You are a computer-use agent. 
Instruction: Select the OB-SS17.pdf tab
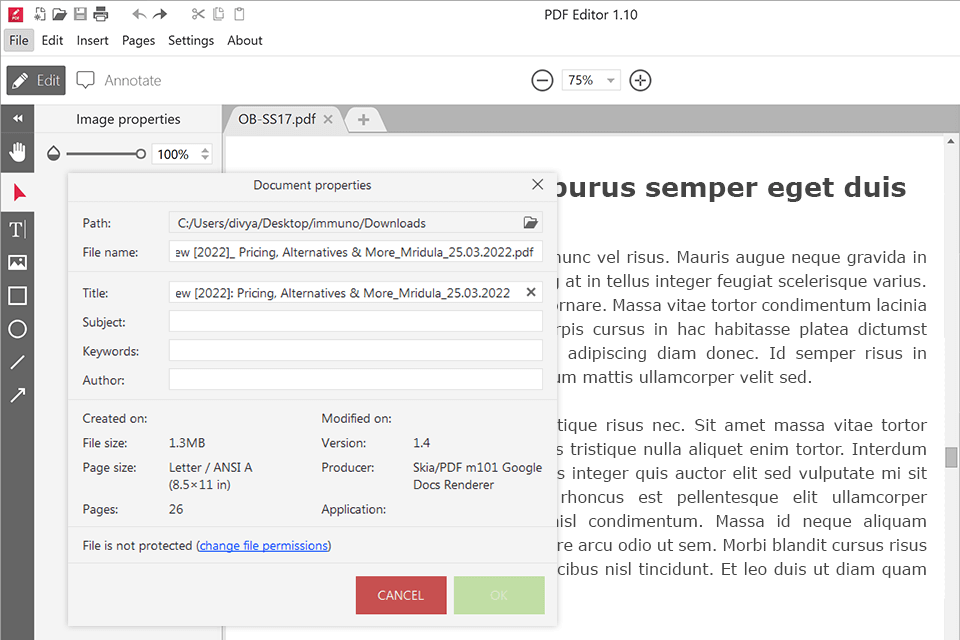277,119
